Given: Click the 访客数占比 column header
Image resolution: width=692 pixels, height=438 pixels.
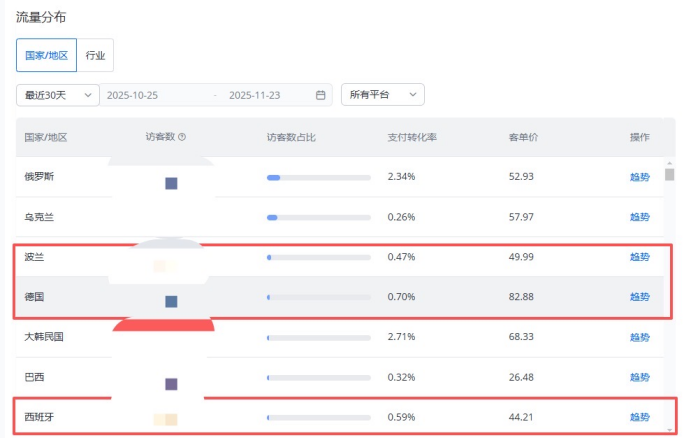Looking at the screenshot, I should [x=291, y=137].
